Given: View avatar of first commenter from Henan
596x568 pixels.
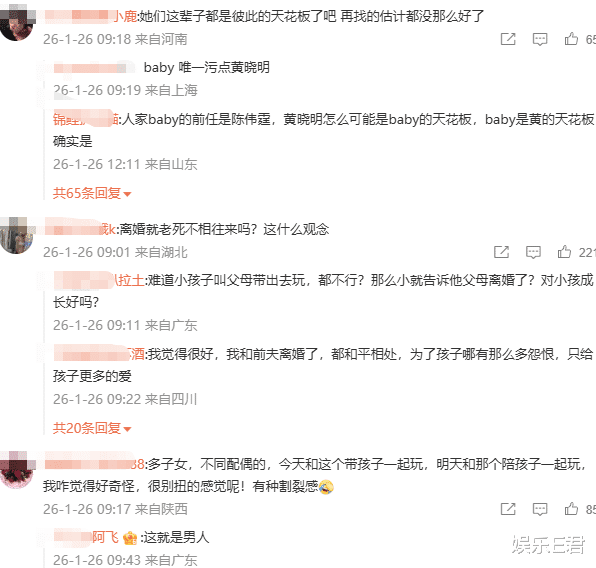Looking at the screenshot, I should (16, 24).
